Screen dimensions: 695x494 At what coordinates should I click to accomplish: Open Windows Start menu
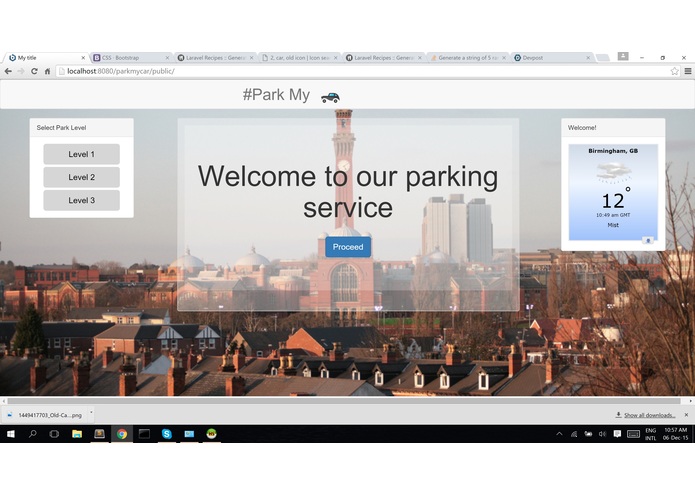11,434
